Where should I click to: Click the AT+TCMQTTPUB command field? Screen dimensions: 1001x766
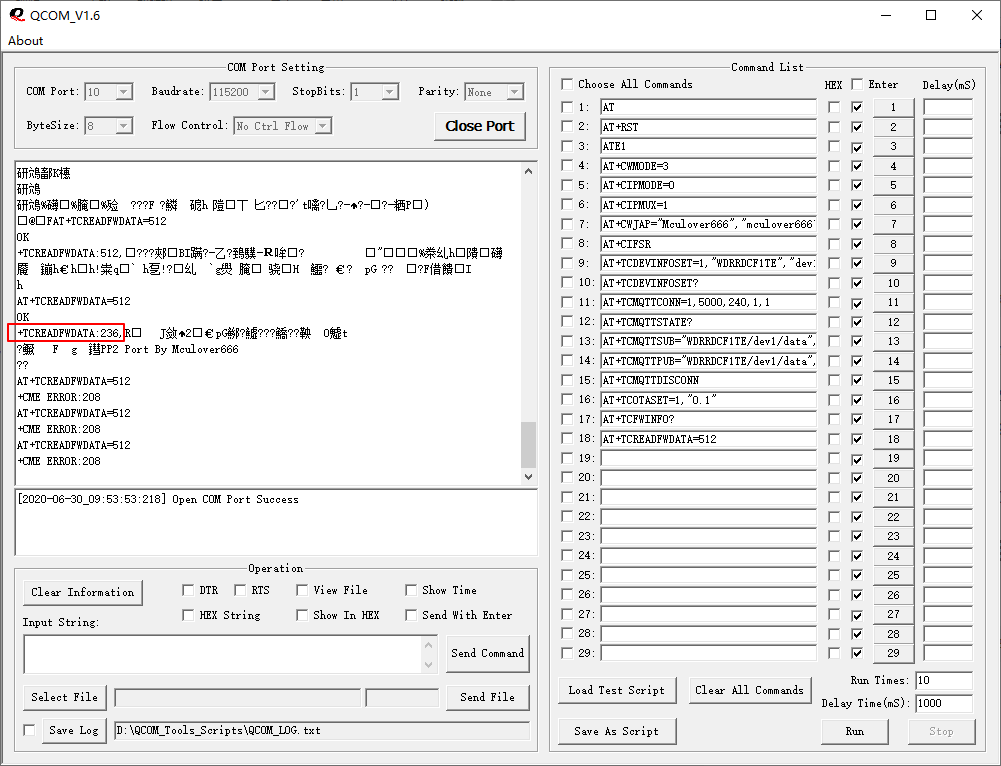708,361
